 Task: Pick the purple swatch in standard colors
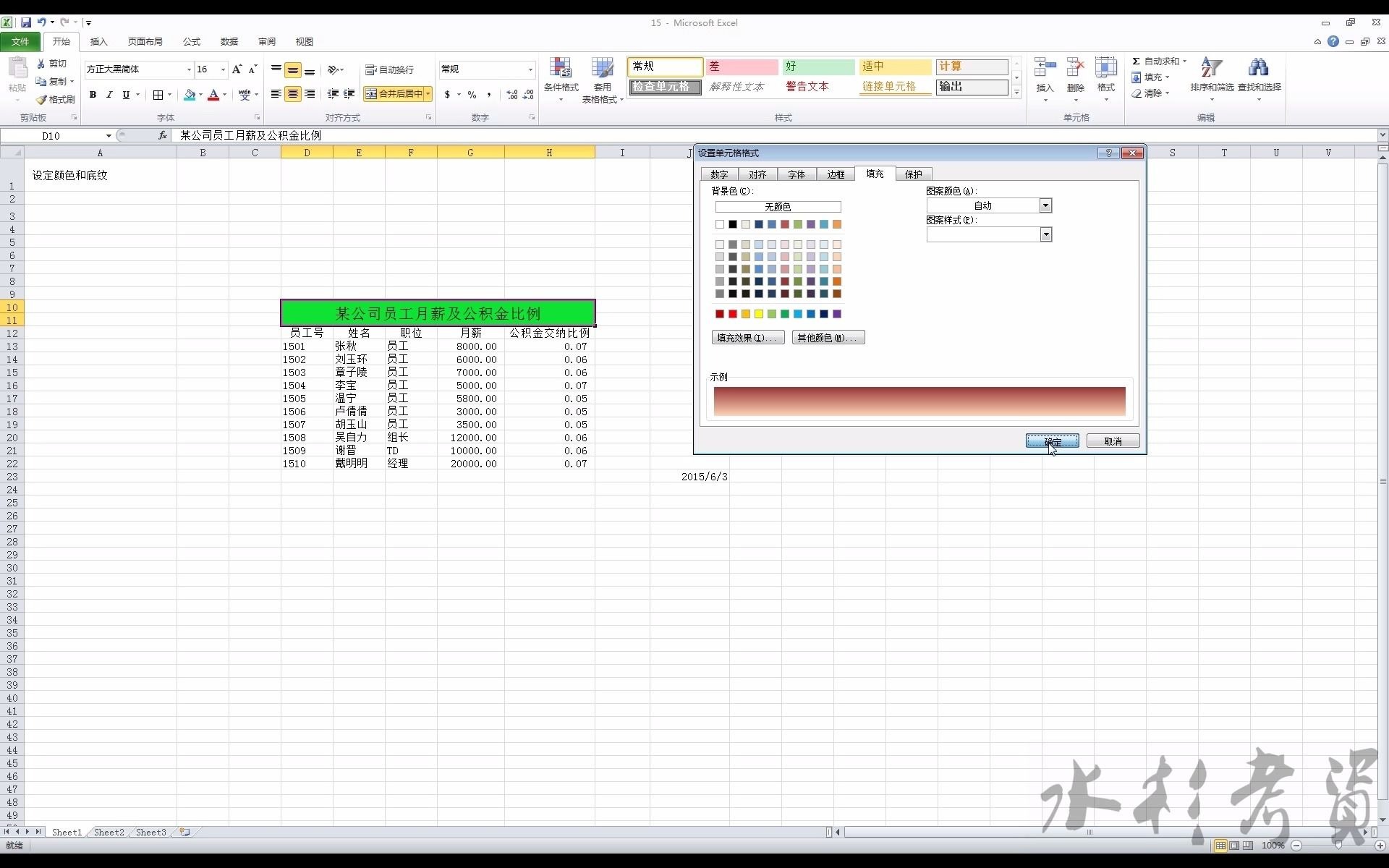click(837, 314)
